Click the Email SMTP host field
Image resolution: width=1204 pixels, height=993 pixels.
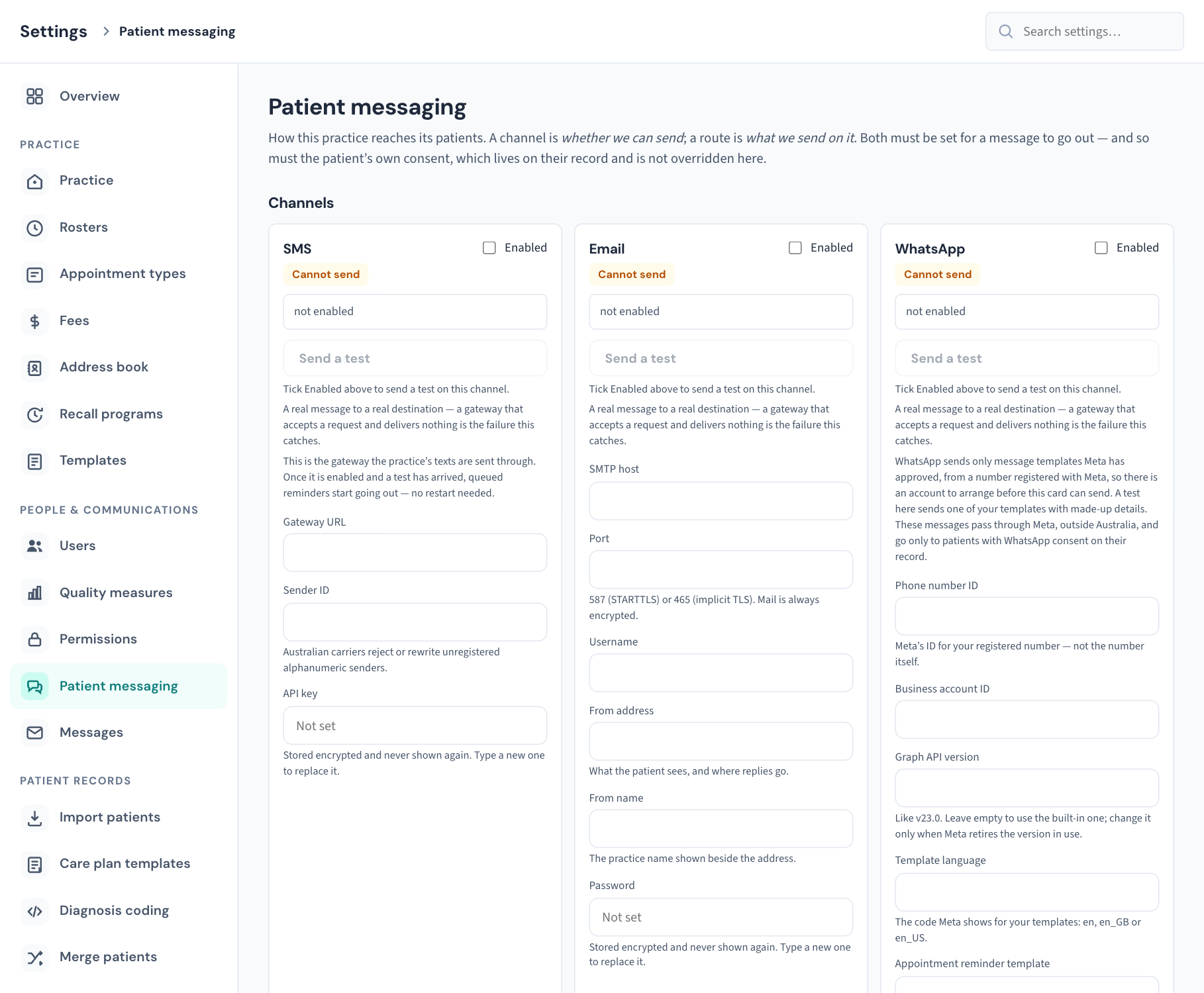point(721,501)
